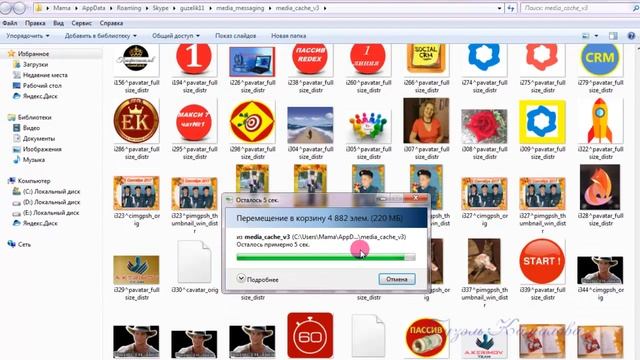
Task: Open Яндекс.Диск under Компьютер
Action: pyautogui.click(x=40, y=223)
